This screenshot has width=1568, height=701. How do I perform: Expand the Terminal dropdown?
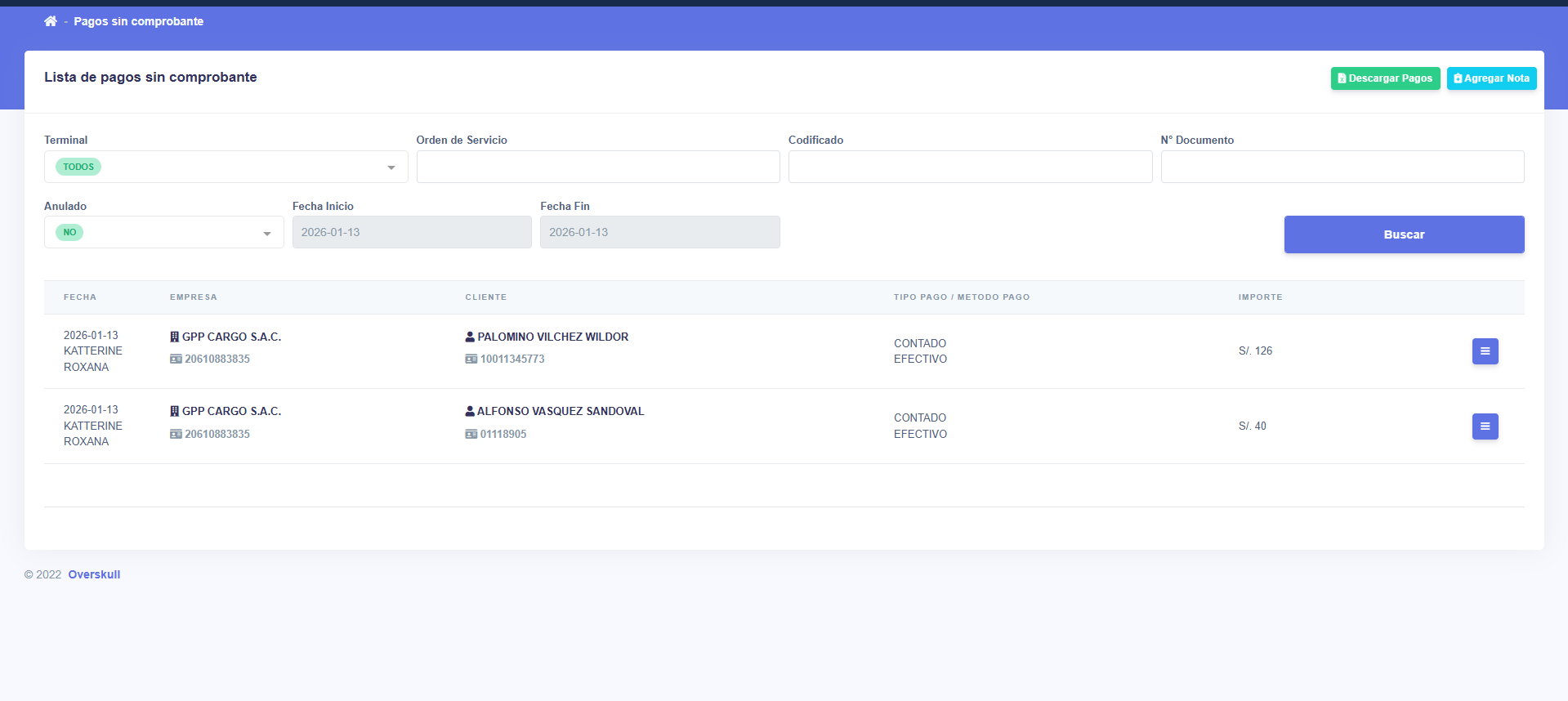pyautogui.click(x=391, y=167)
